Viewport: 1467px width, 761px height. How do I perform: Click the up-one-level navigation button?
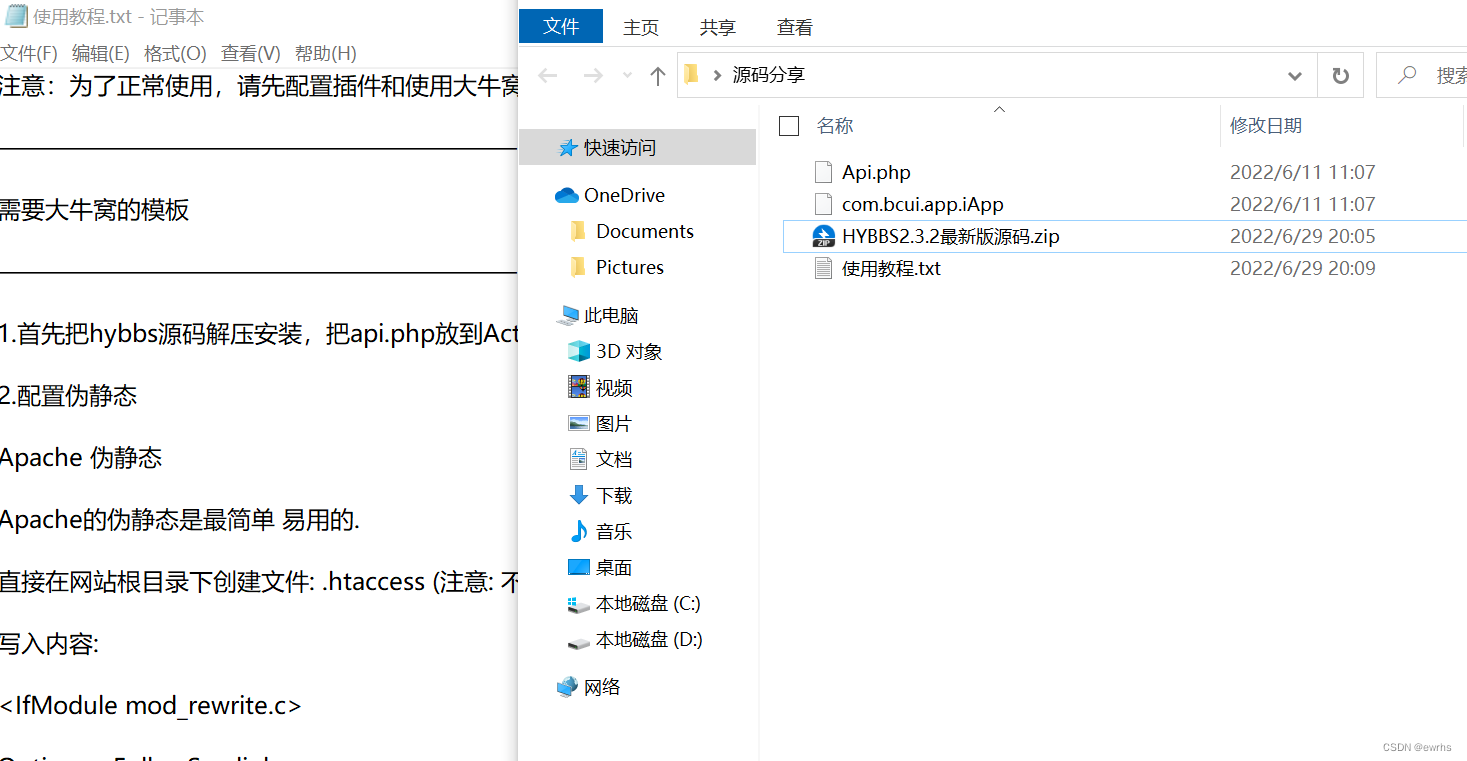coord(656,74)
